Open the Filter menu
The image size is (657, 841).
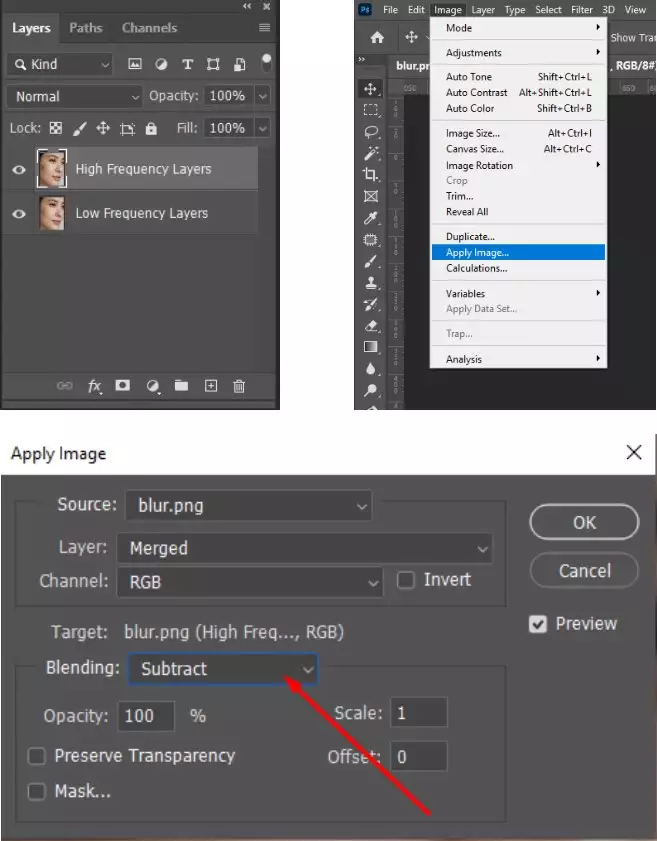coord(581,10)
